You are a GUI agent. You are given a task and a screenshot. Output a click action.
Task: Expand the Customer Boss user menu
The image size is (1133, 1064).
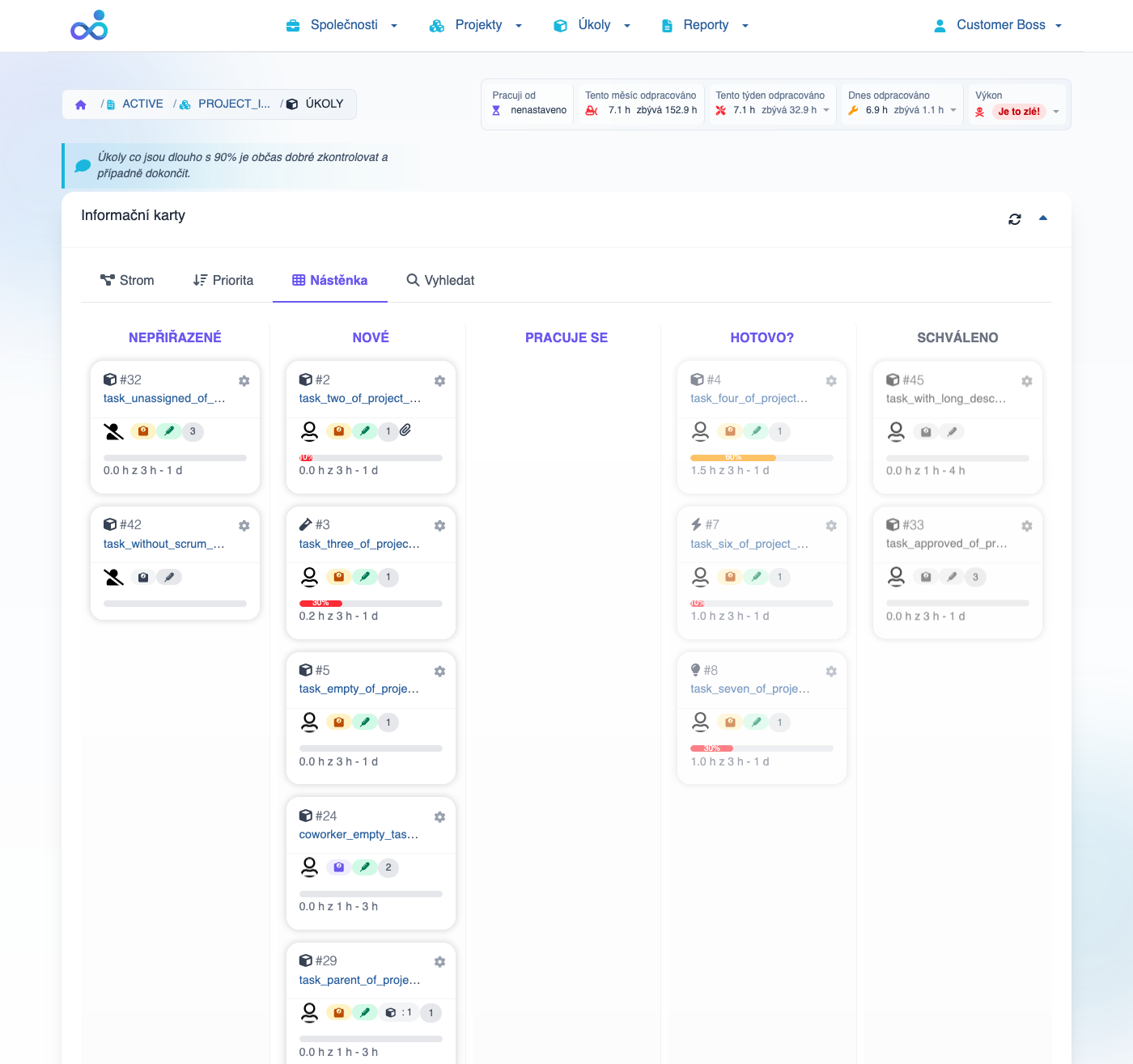998,25
